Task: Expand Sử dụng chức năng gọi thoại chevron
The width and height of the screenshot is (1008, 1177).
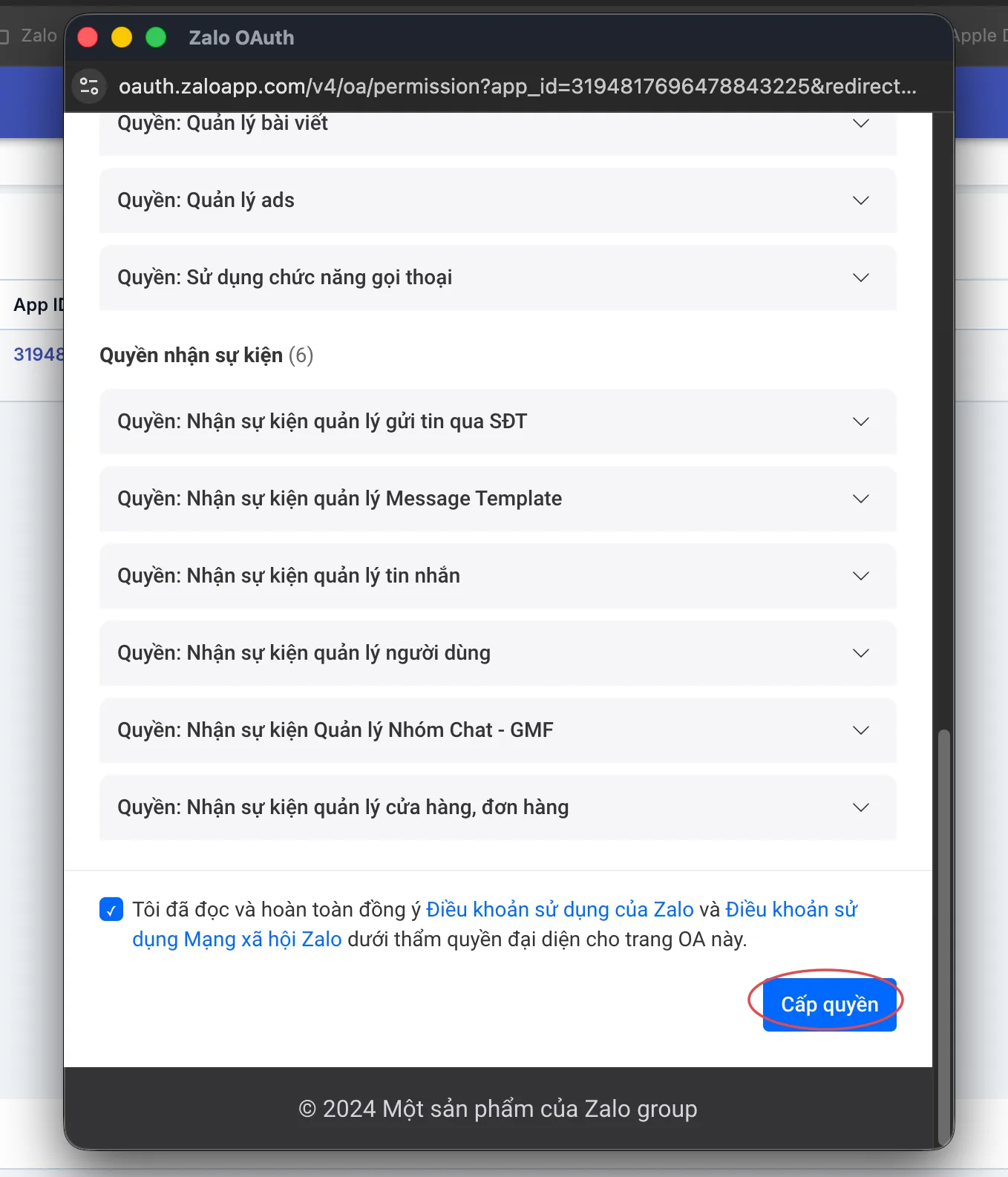Action: pyautogui.click(x=860, y=278)
